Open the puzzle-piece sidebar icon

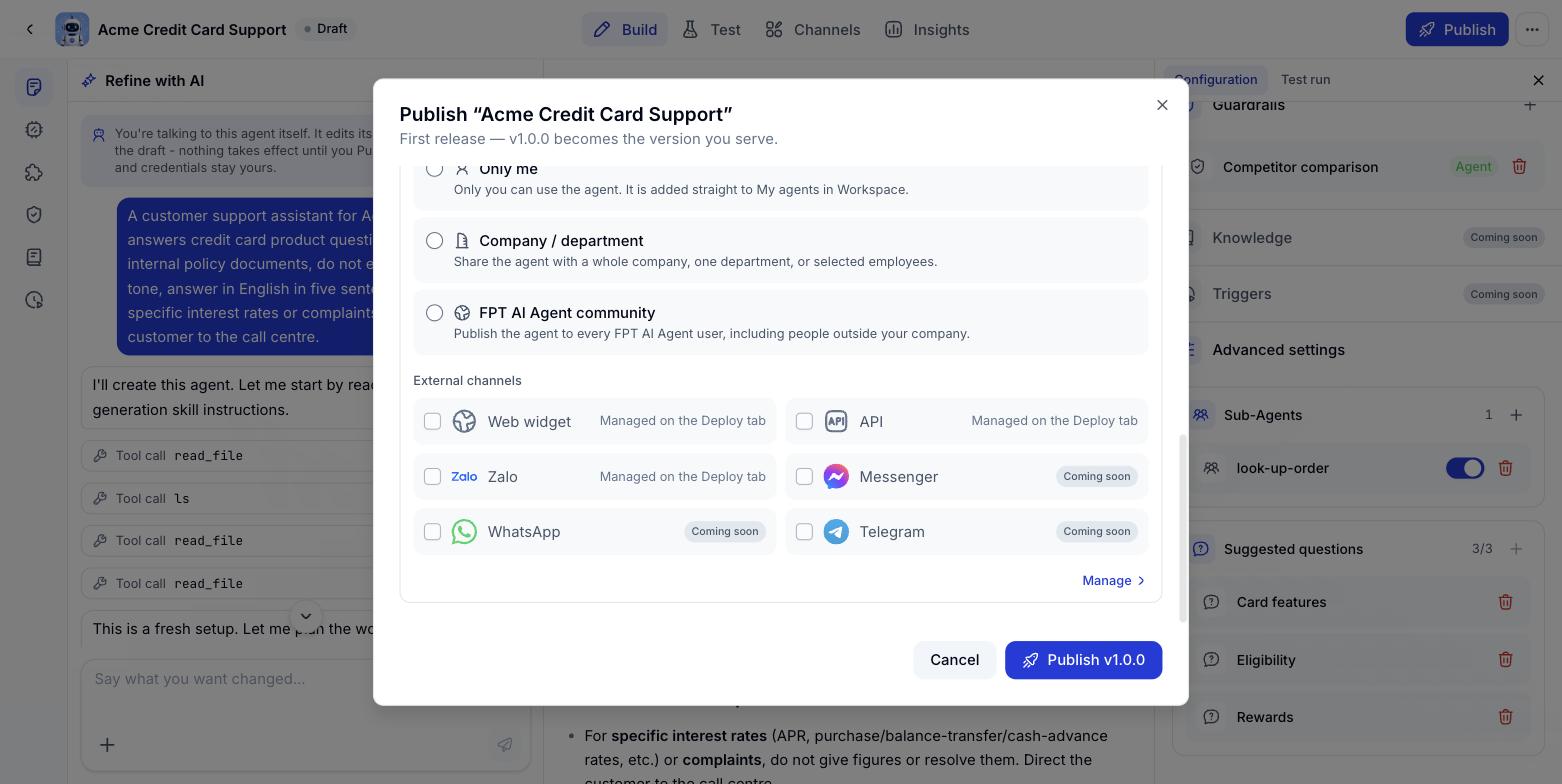pos(34,172)
